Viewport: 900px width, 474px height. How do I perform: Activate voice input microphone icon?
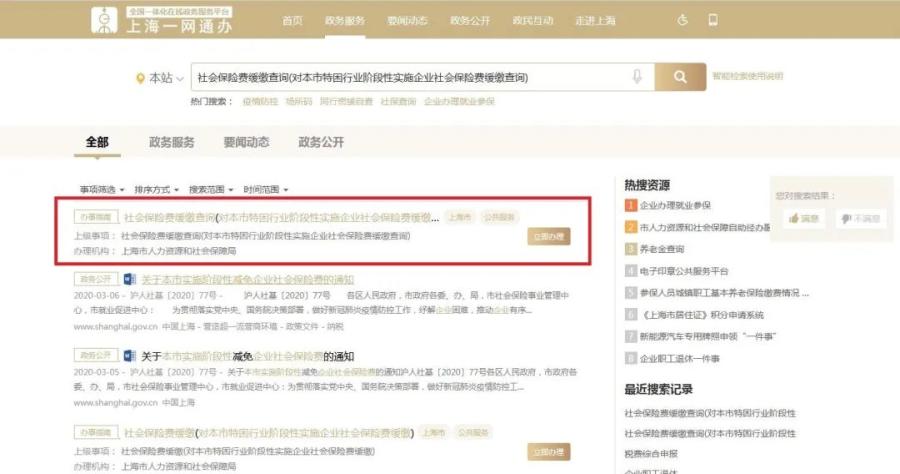point(637,77)
